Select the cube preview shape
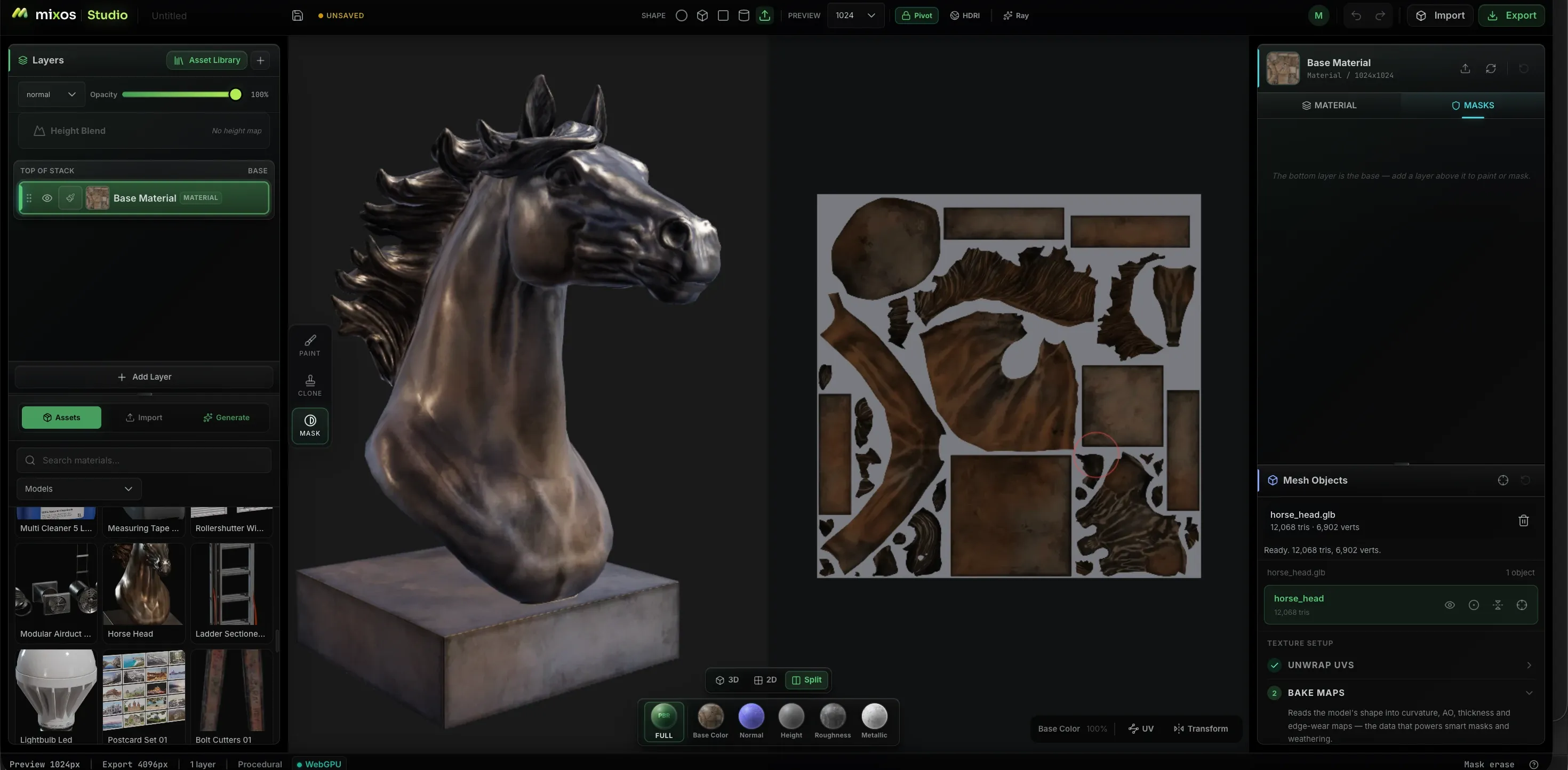Image resolution: width=1568 pixels, height=770 pixels. [x=702, y=15]
